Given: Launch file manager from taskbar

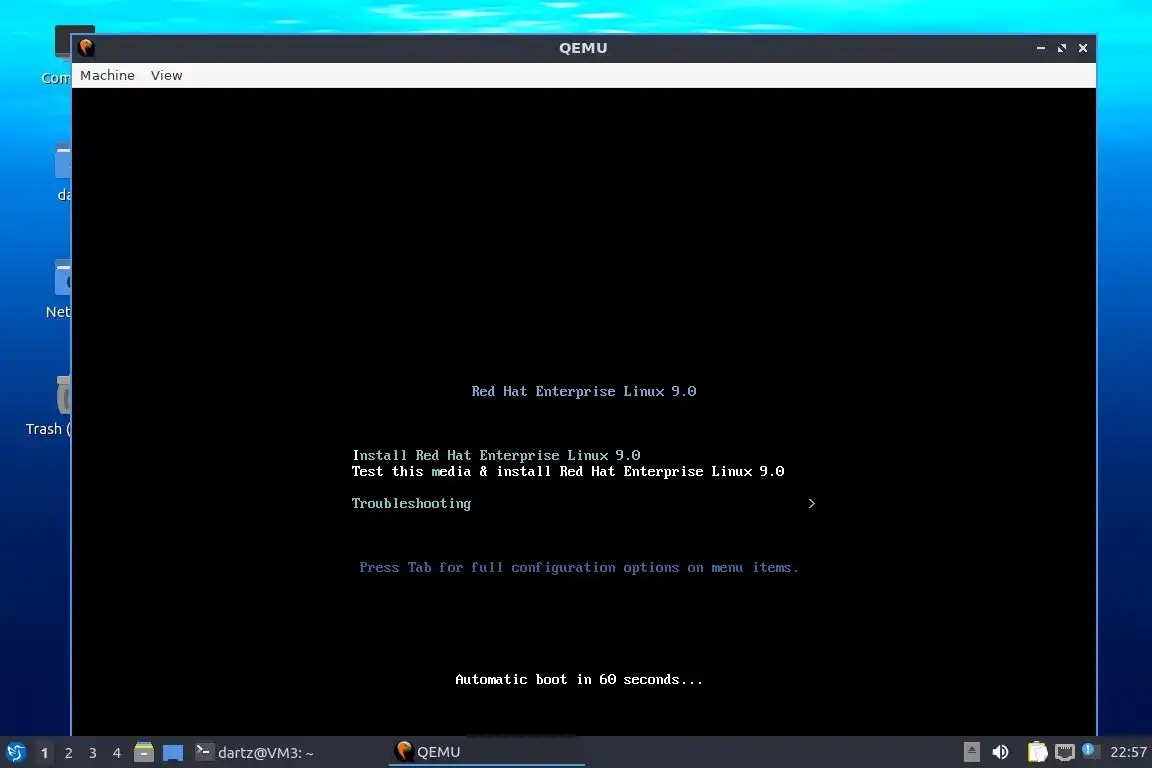Looking at the screenshot, I should 144,752.
